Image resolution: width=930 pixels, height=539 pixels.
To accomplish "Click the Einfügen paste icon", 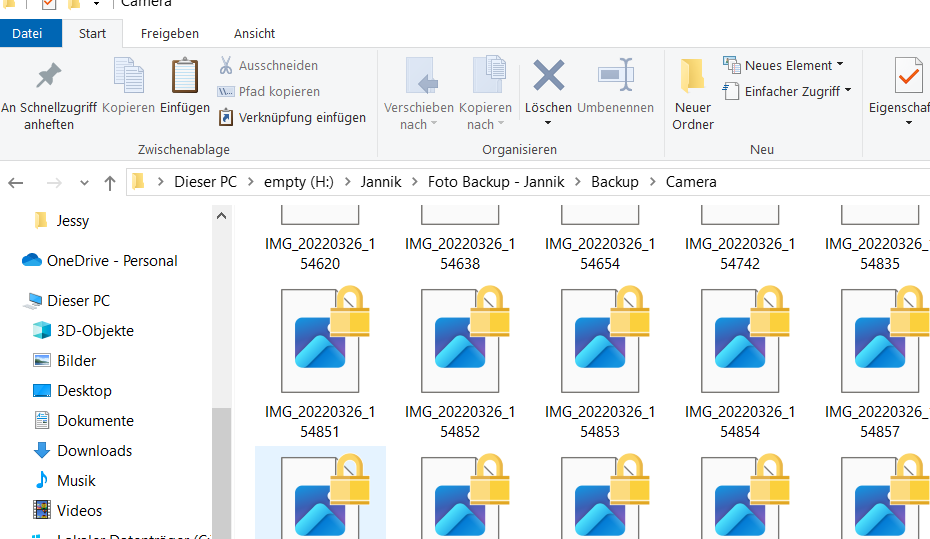I will tap(185, 75).
